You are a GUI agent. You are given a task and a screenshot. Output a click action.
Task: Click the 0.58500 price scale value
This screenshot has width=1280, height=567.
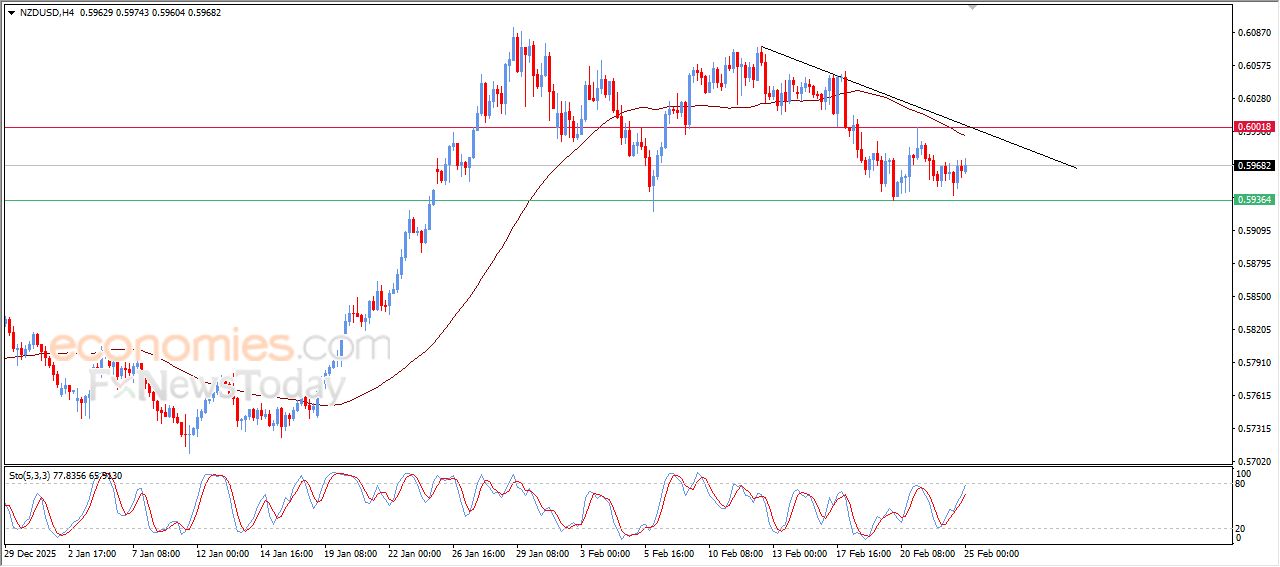click(1253, 297)
